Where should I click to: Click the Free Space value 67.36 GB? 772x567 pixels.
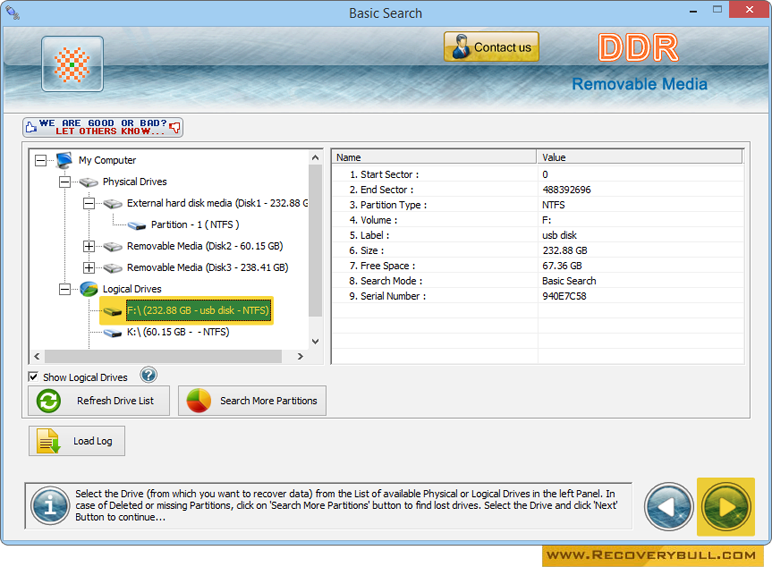click(x=562, y=266)
